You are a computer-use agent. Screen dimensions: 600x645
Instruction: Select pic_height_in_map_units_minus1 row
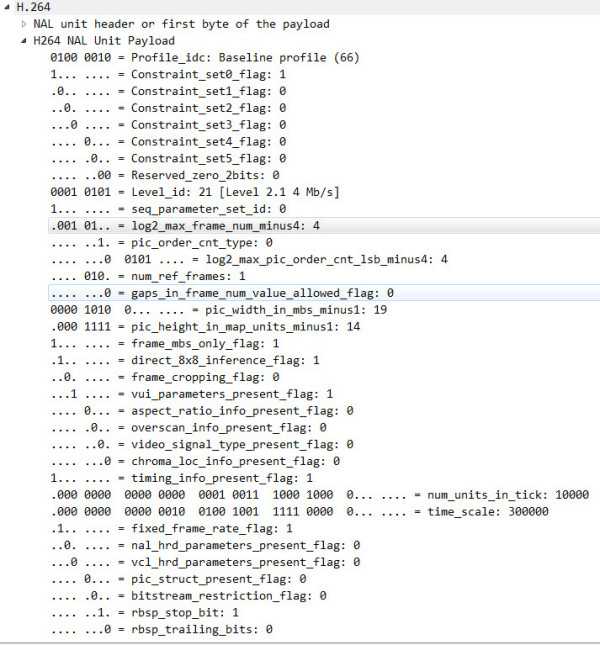[205, 327]
